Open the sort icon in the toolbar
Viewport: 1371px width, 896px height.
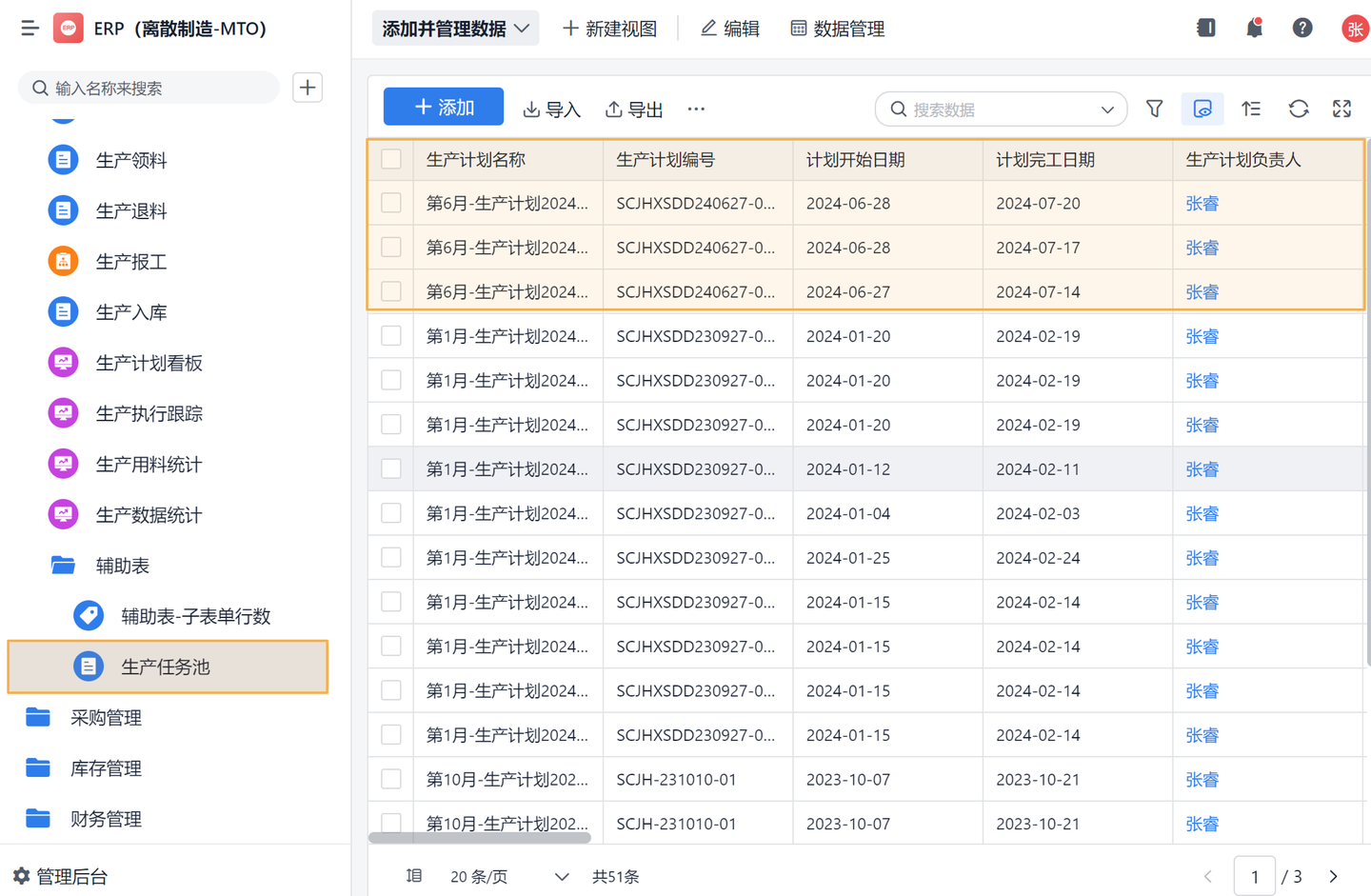tap(1251, 109)
